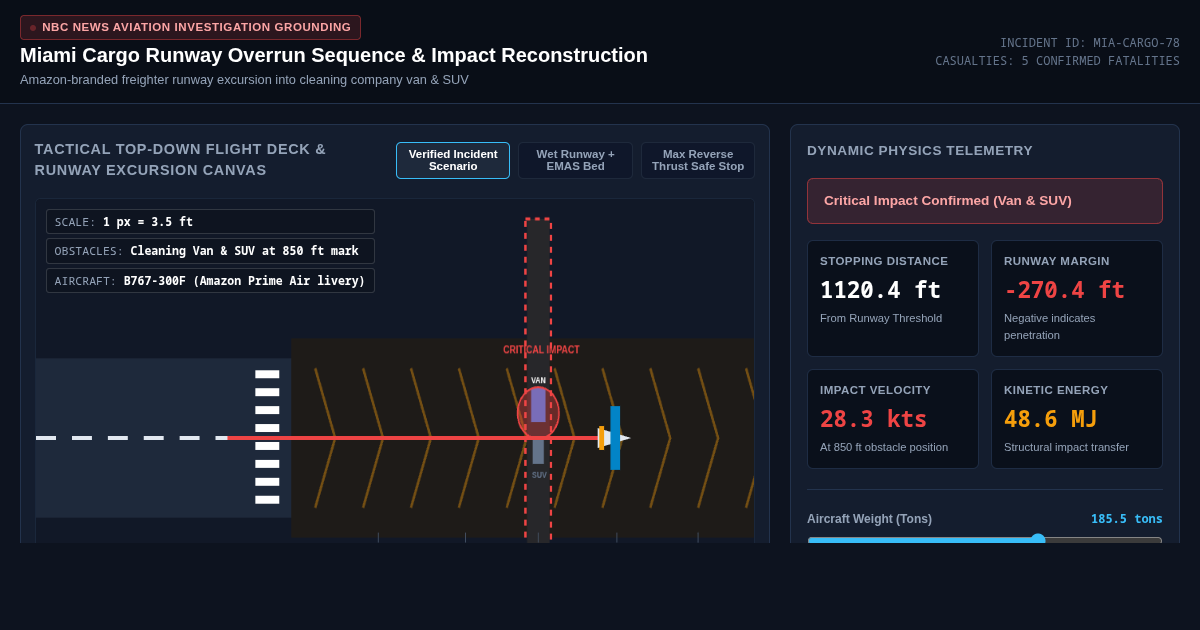
Task: Click the AIRCRAFT B767-300F label
Action: (210, 281)
